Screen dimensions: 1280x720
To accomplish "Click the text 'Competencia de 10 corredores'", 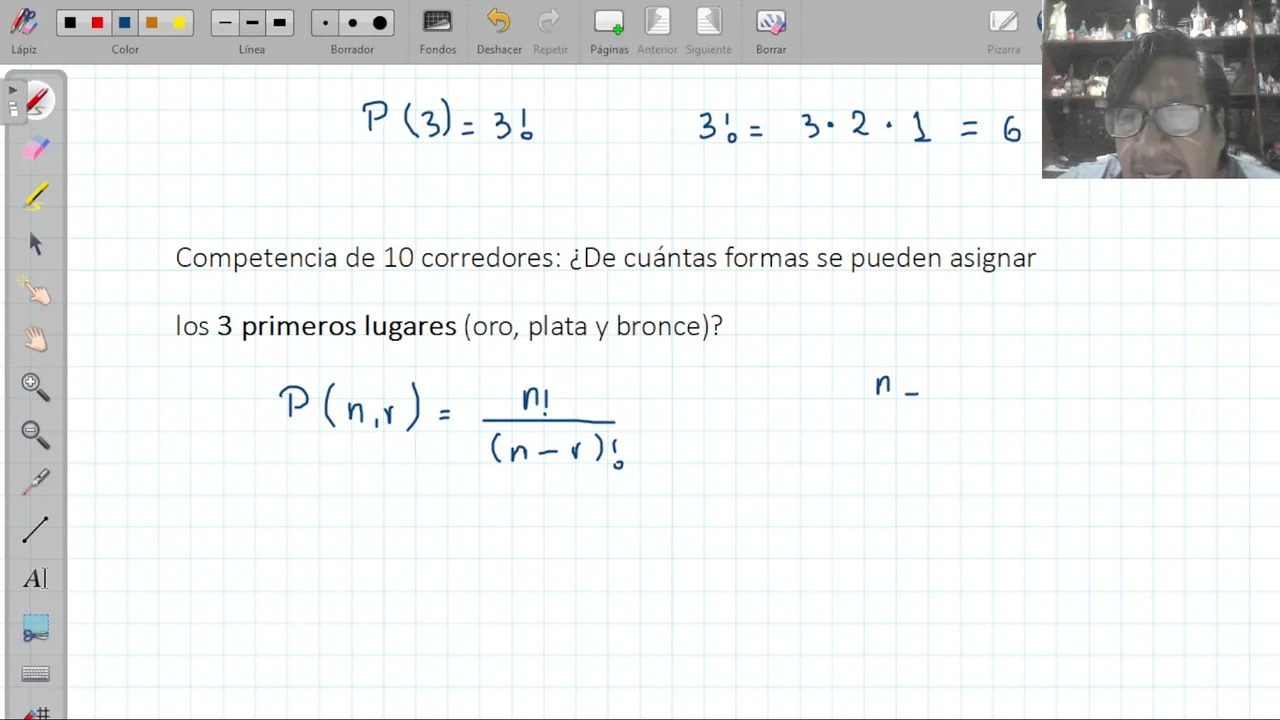I will (x=367, y=257).
